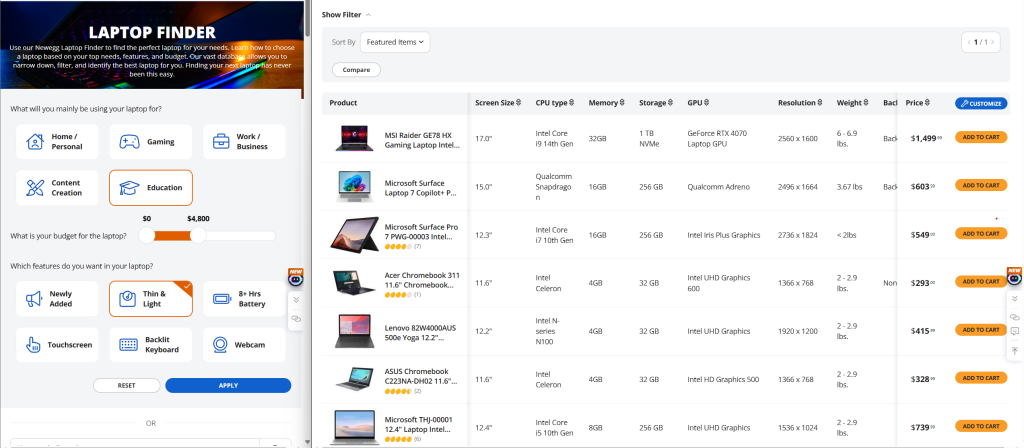
Task: Click the Compare button
Action: [356, 70]
